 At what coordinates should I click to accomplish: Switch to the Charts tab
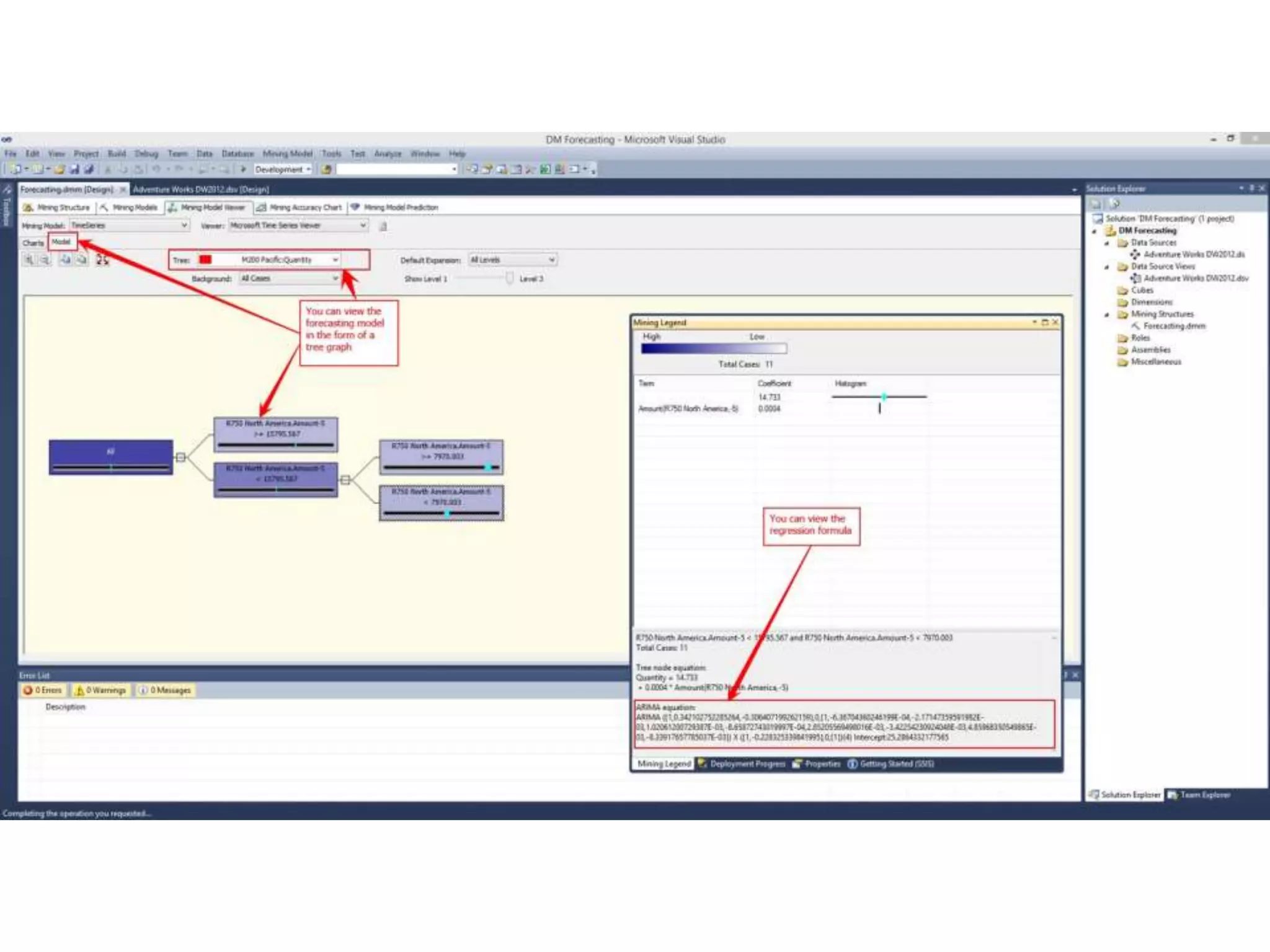[x=33, y=243]
